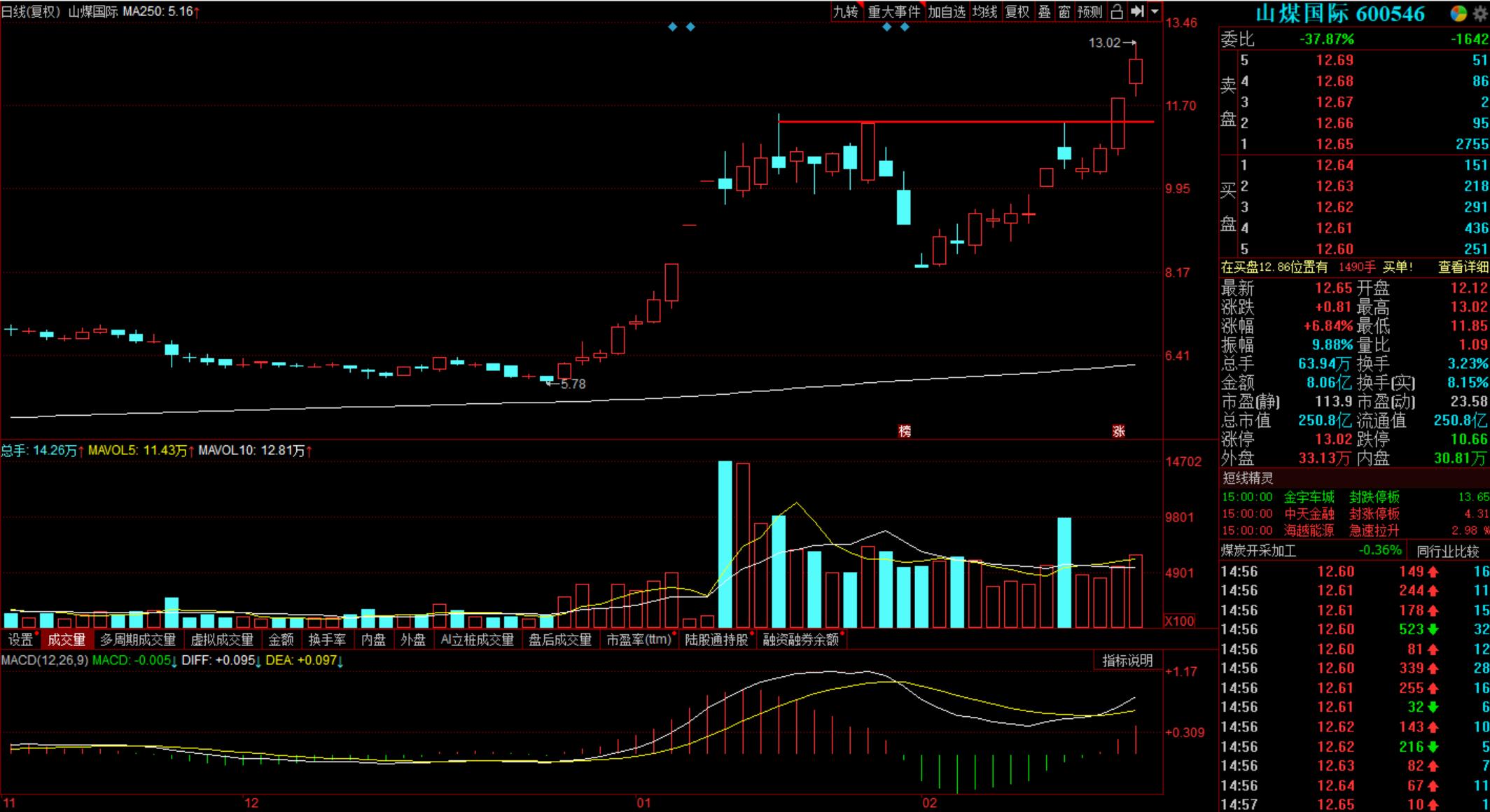
Task: Click the first blue diamond event marker
Action: pyautogui.click(x=672, y=27)
